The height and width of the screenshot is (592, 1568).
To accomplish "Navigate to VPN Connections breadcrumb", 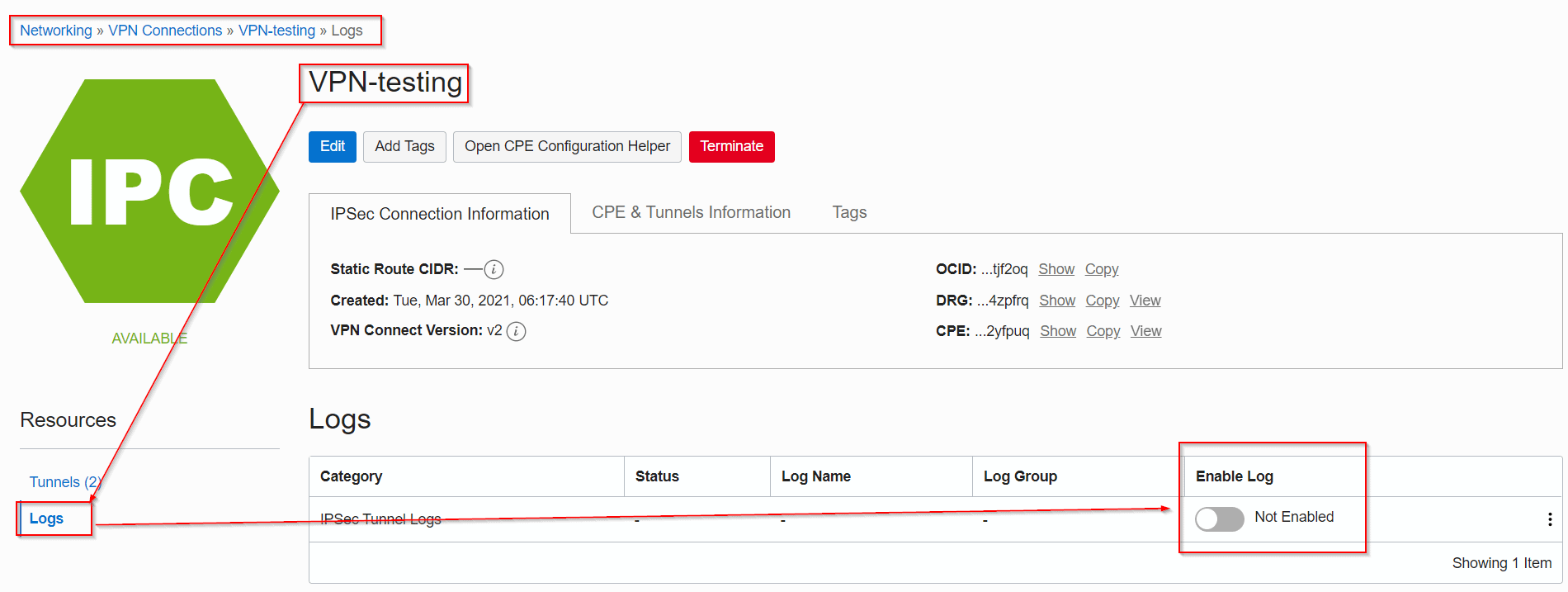I will [165, 31].
